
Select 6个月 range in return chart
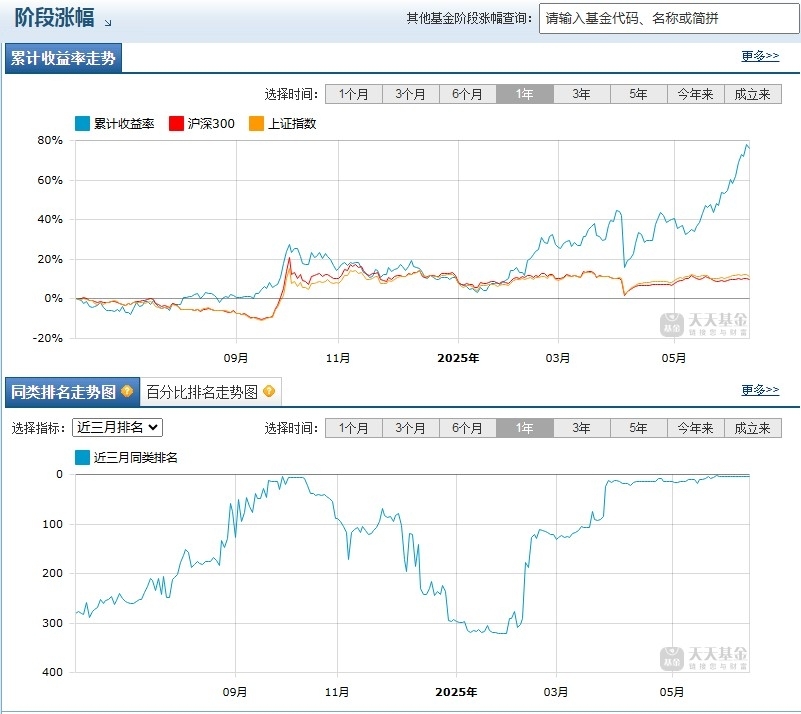tap(467, 94)
